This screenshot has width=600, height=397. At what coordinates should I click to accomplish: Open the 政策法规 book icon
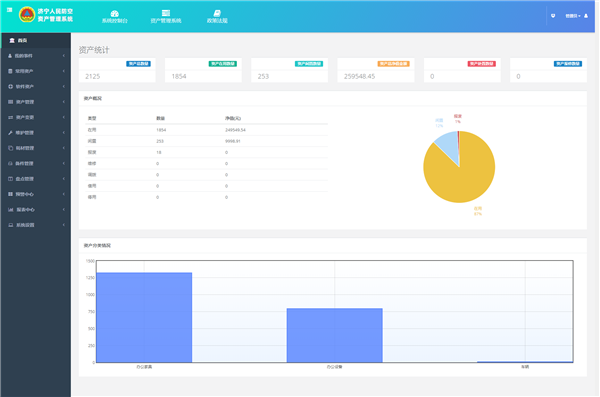click(217, 13)
